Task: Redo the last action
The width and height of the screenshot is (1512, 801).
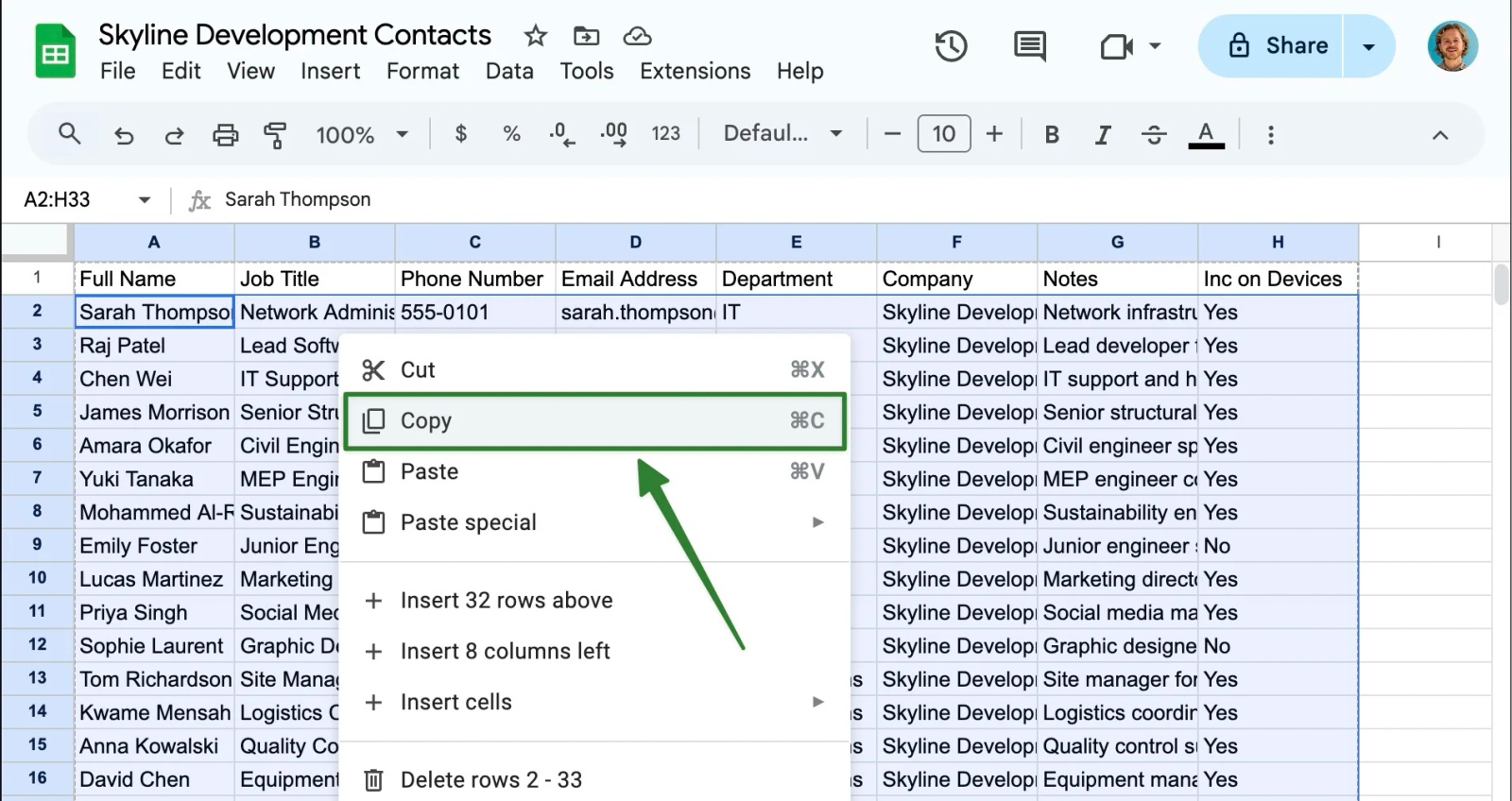Action: [x=174, y=134]
